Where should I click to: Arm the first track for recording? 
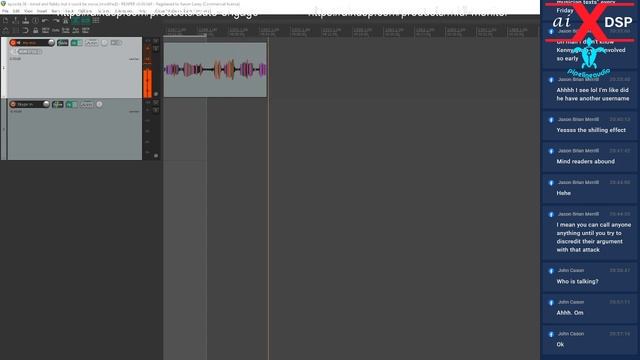[x=13, y=42]
